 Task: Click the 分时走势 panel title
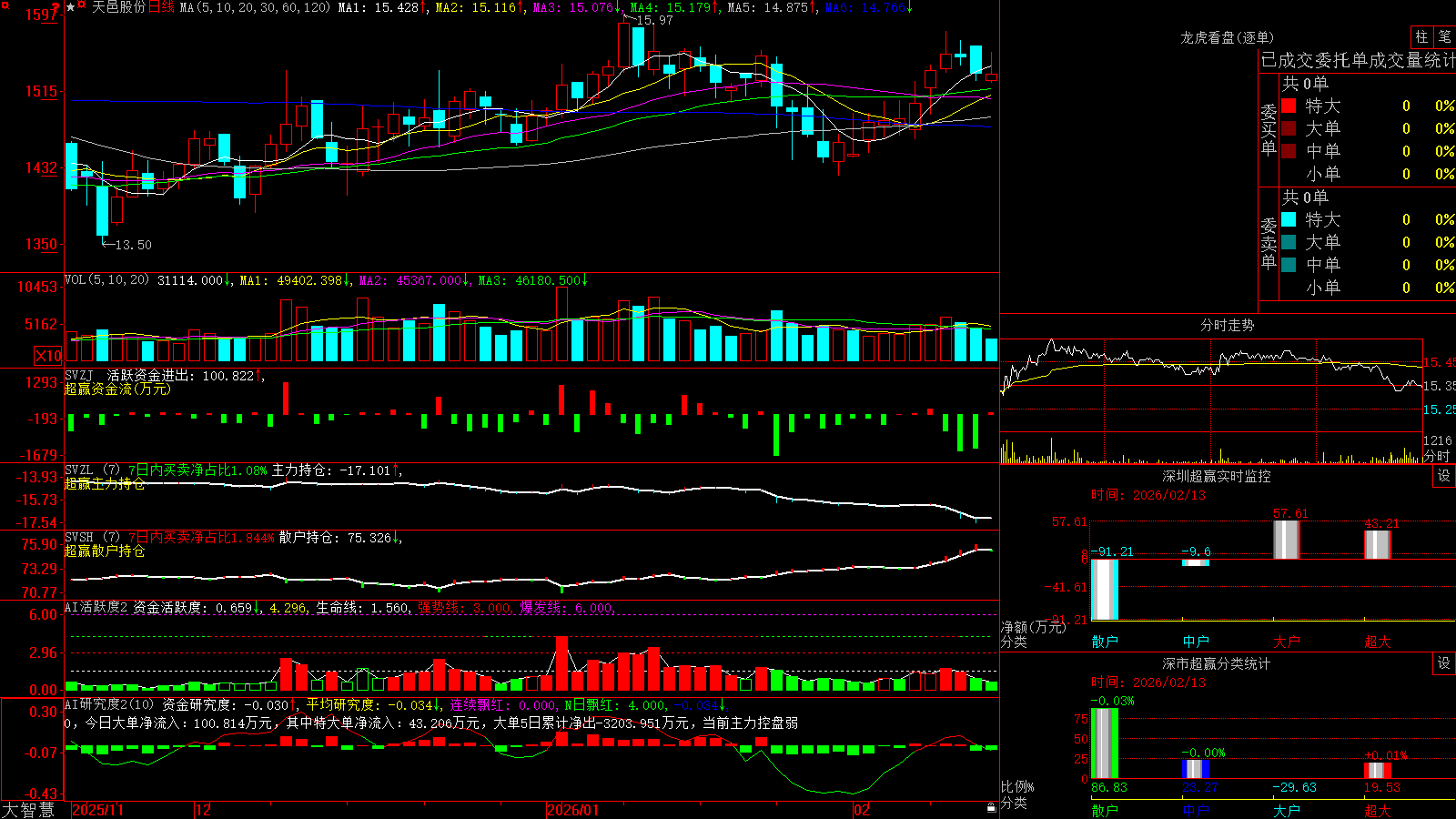click(1227, 325)
